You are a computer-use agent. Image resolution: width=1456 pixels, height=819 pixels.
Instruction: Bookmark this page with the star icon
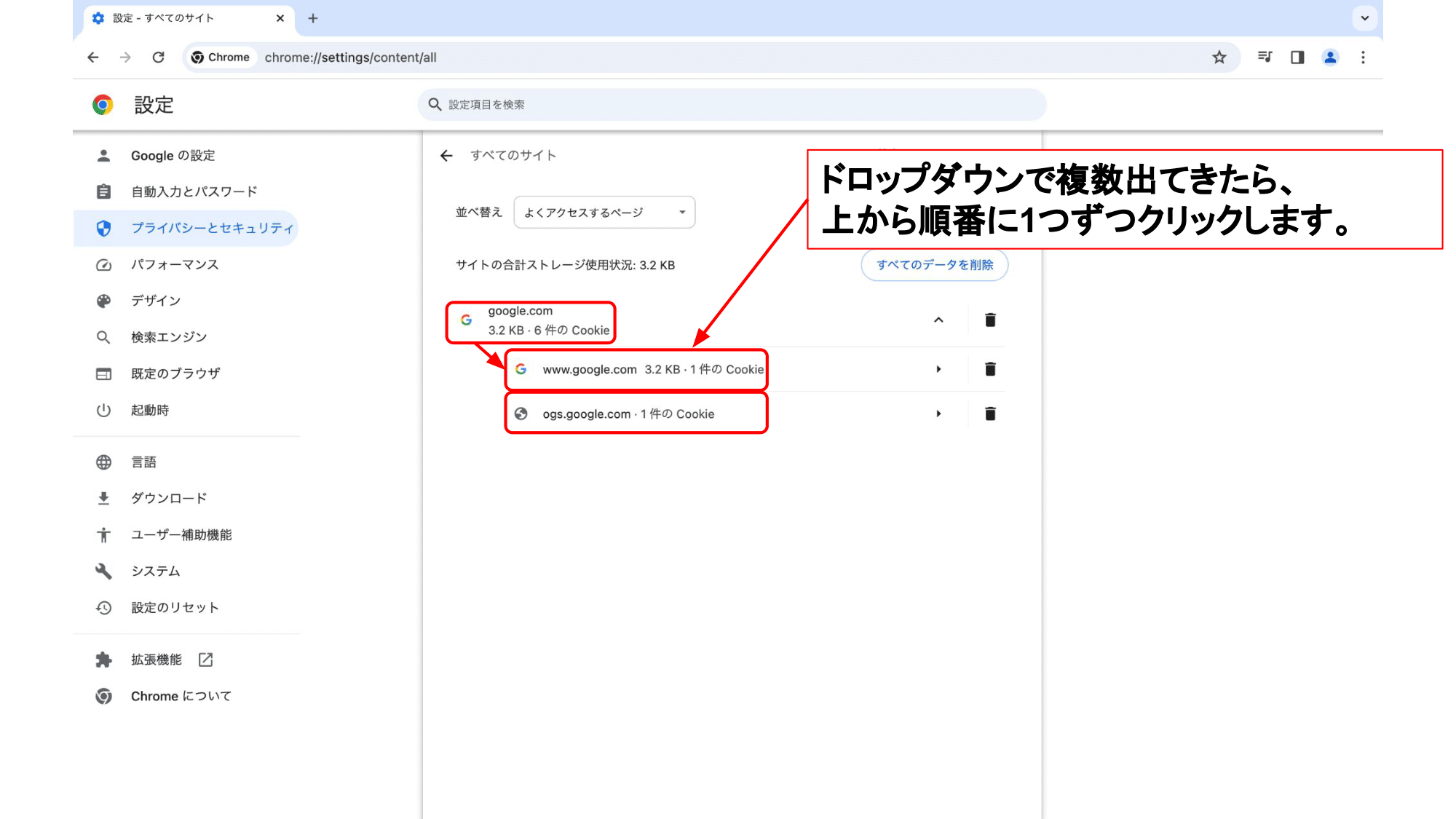1217,57
